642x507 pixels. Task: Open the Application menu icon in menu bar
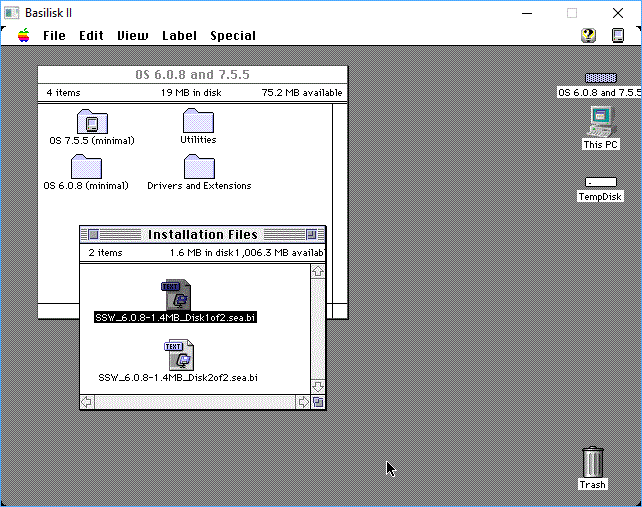[x=618, y=35]
